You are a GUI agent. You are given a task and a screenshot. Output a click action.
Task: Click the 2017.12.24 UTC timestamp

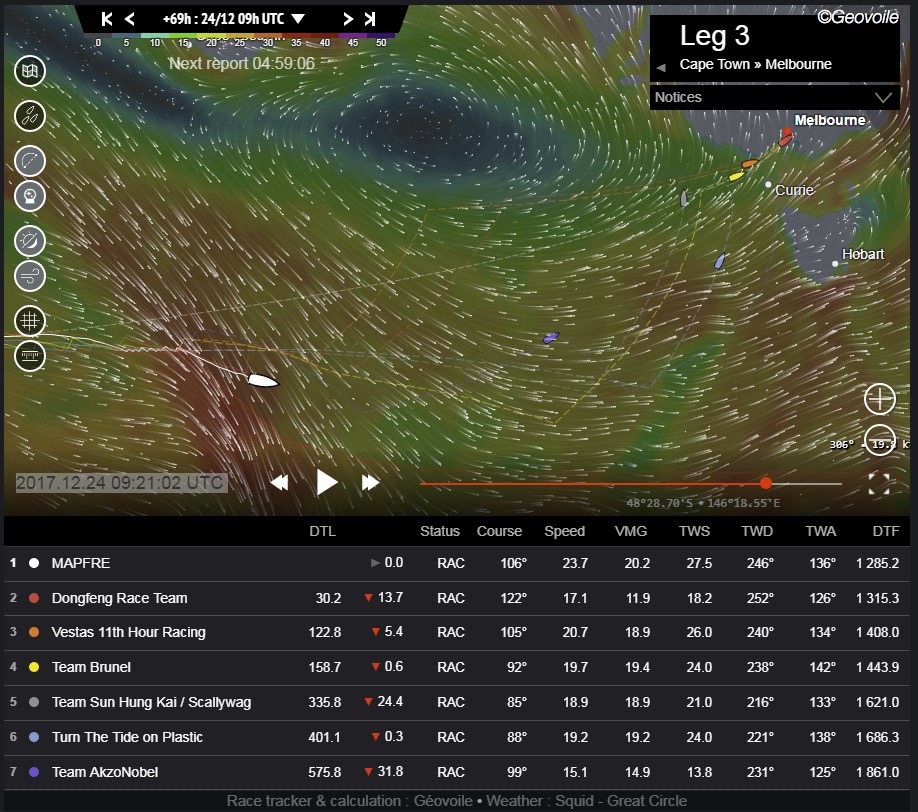121,483
